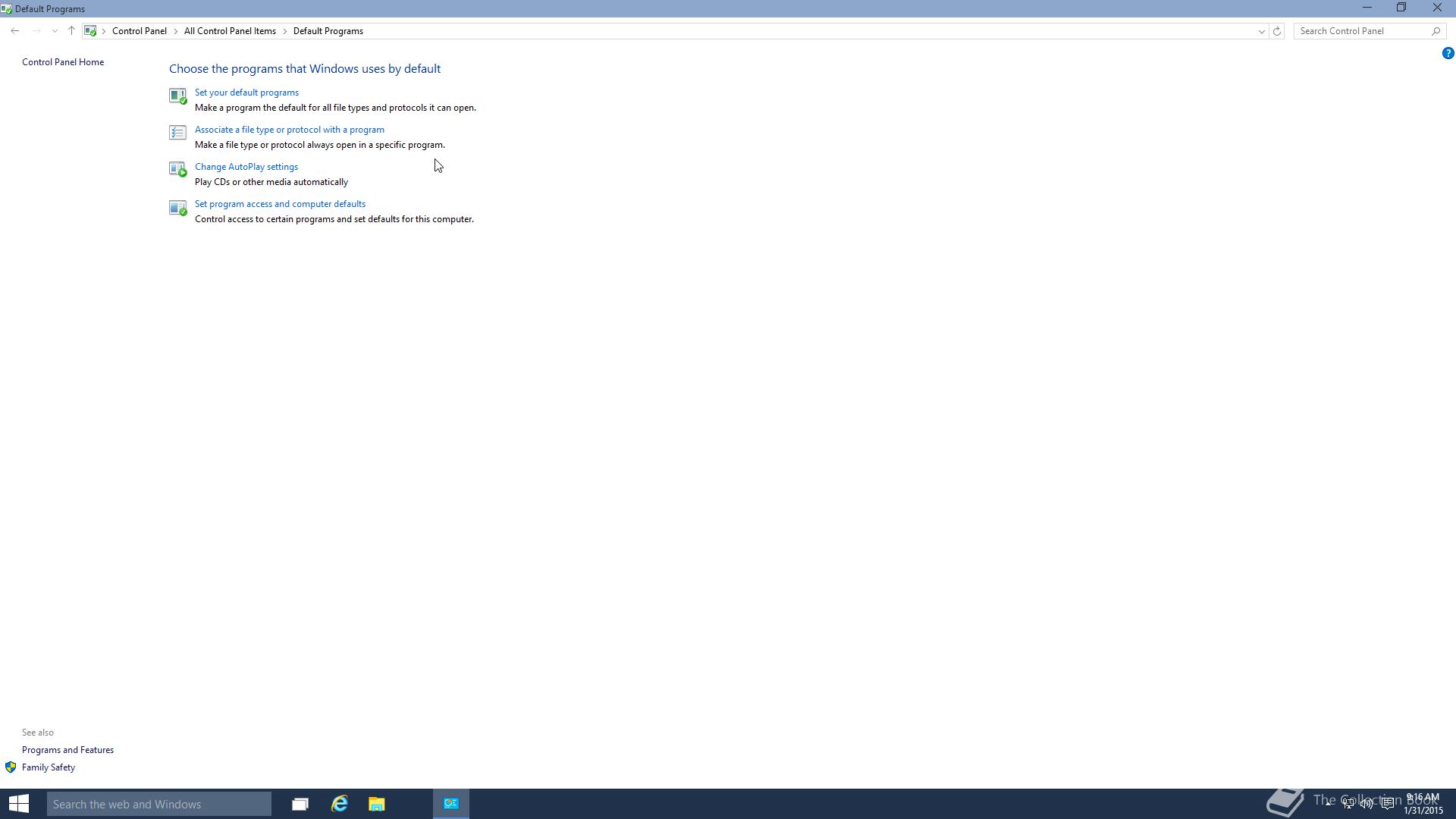Go to Control Panel Home
Screen dimensions: 1456x819
[x=63, y=62]
